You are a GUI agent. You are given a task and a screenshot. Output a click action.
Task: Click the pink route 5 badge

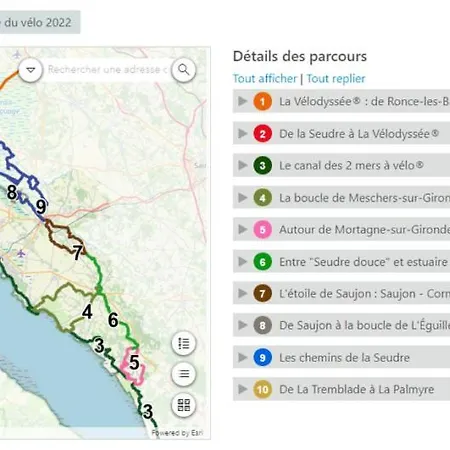263,229
